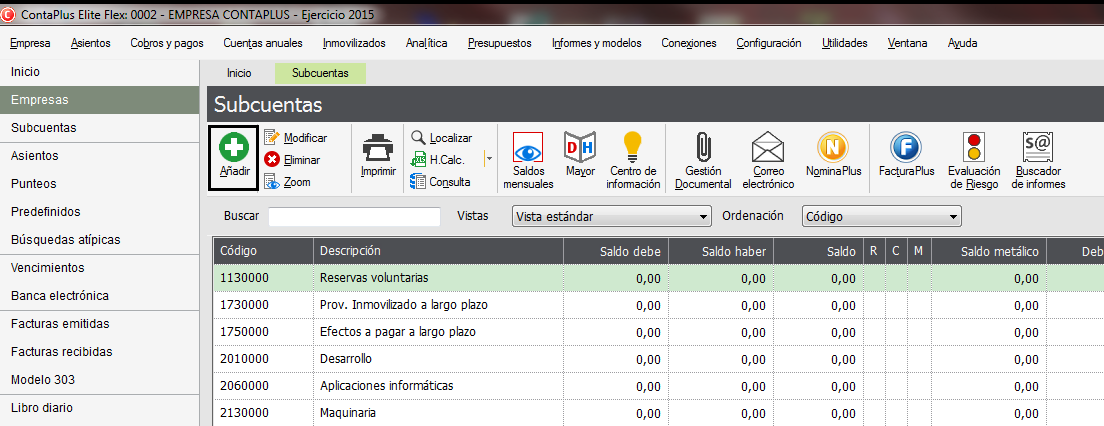Open Libro diario in the sidebar
Viewport: 1104px width, 426px height.
point(99,408)
